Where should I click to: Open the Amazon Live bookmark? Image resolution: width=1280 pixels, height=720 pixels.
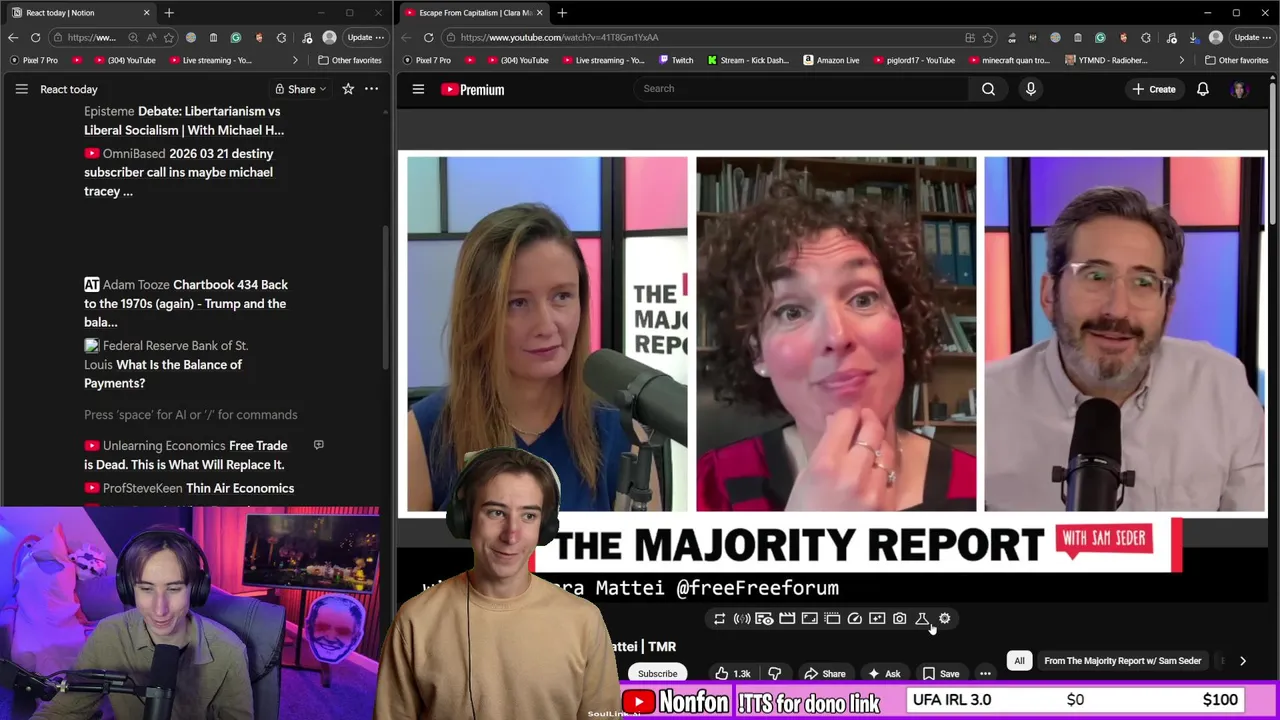(x=830, y=60)
